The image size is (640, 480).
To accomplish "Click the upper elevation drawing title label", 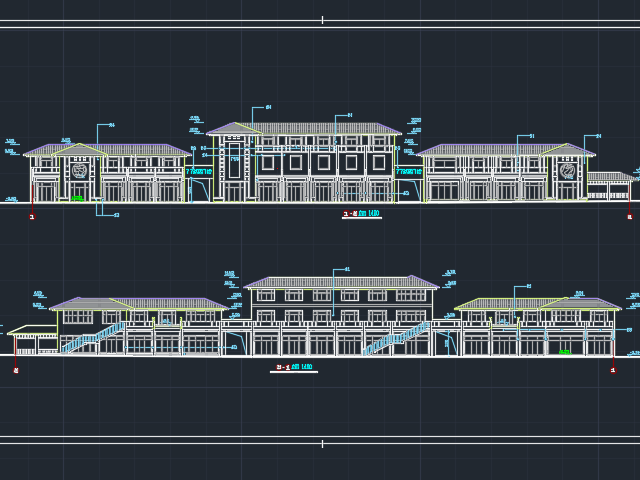I will [x=361, y=214].
